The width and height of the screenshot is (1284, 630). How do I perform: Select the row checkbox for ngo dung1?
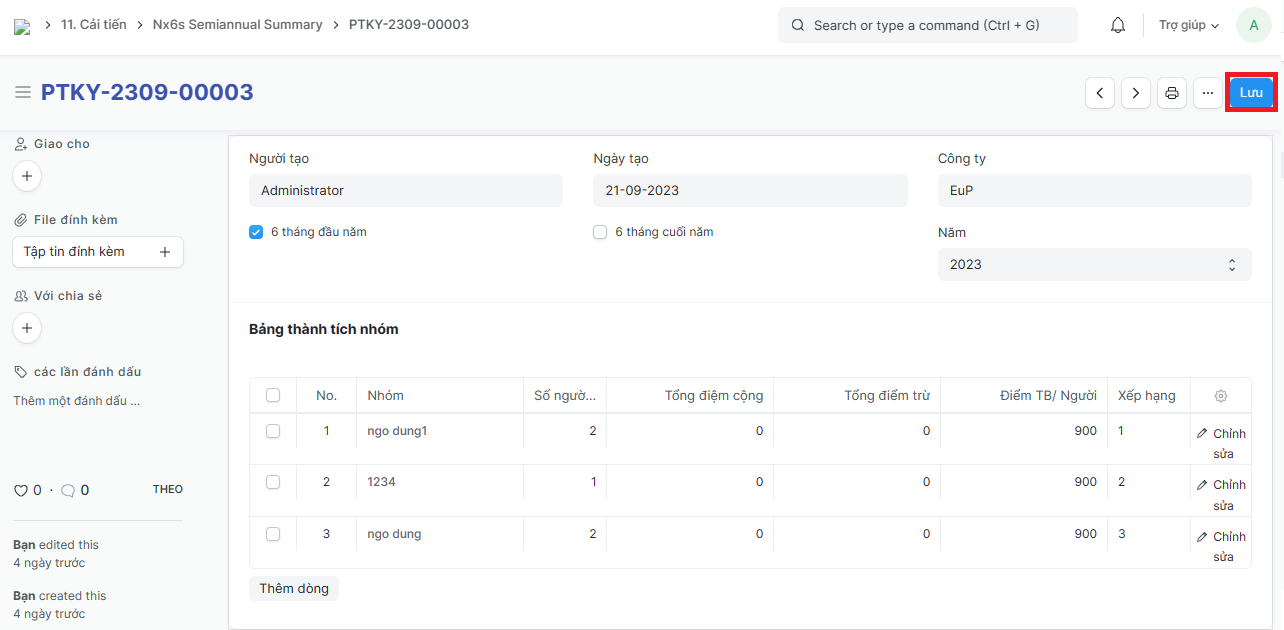click(273, 431)
